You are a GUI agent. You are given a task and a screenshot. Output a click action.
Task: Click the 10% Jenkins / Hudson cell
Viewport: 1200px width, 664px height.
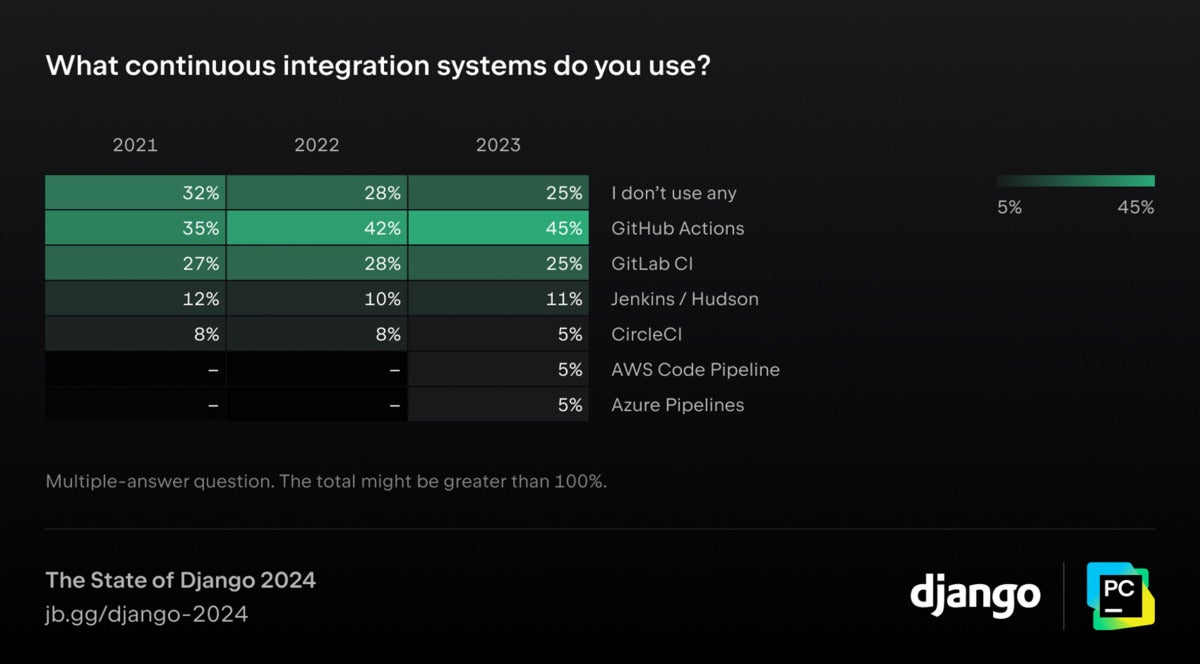(317, 299)
